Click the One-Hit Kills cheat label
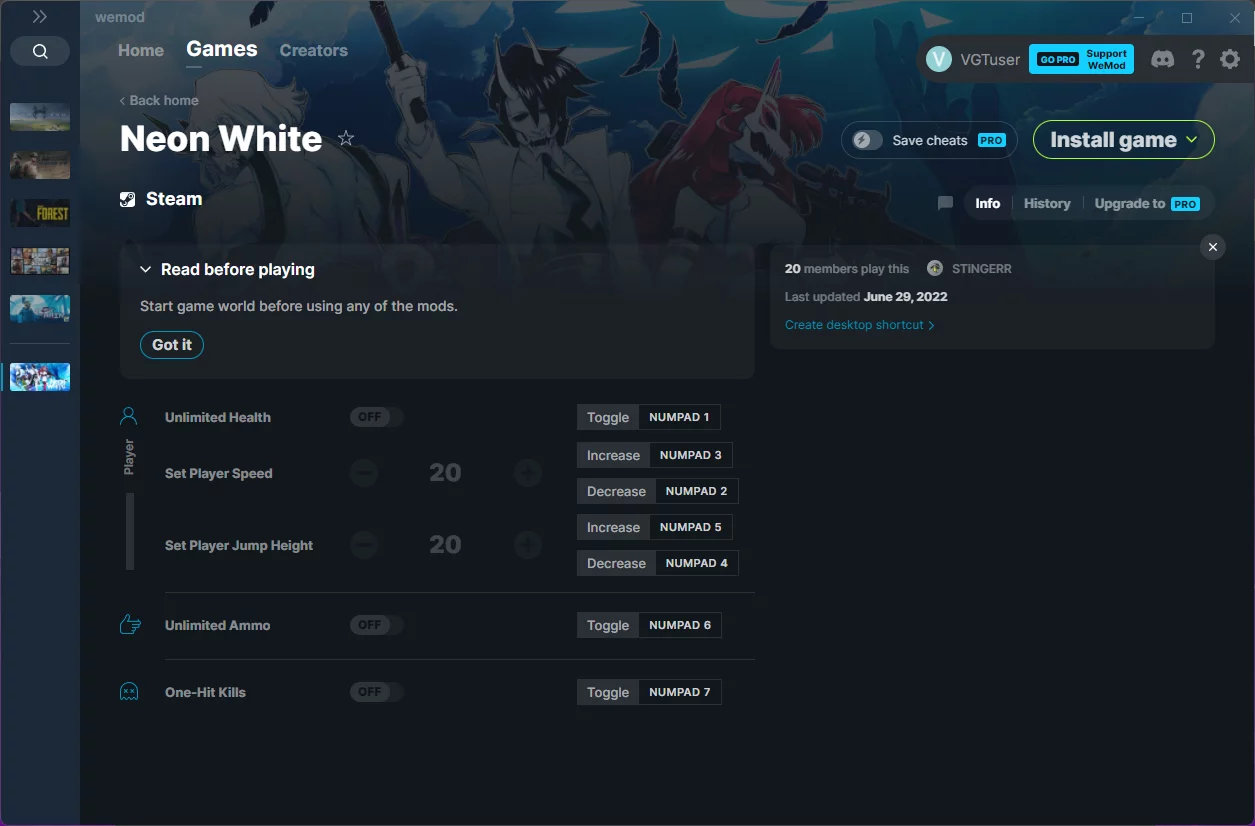The image size is (1255, 826). pyautogui.click(x=205, y=692)
